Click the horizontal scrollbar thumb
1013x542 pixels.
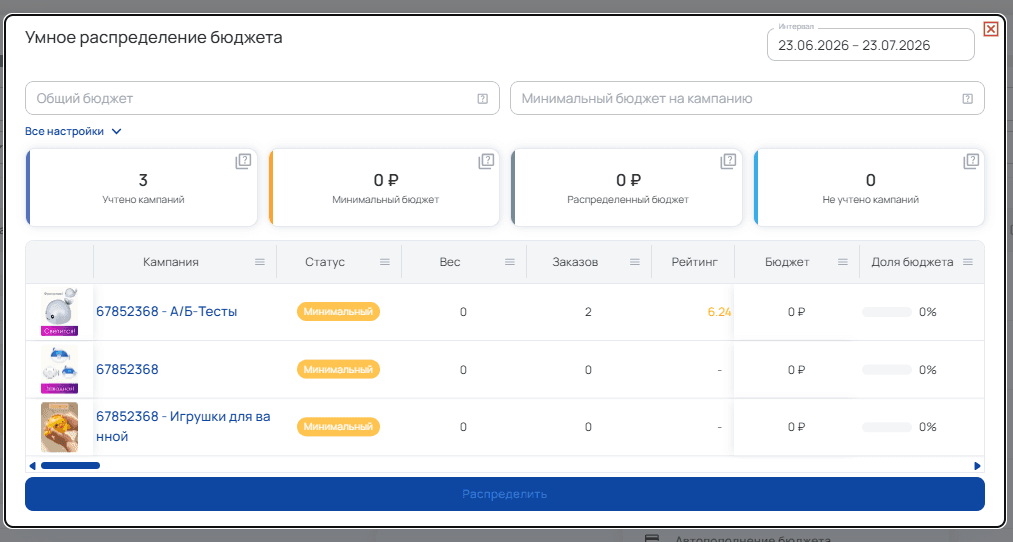coord(70,466)
